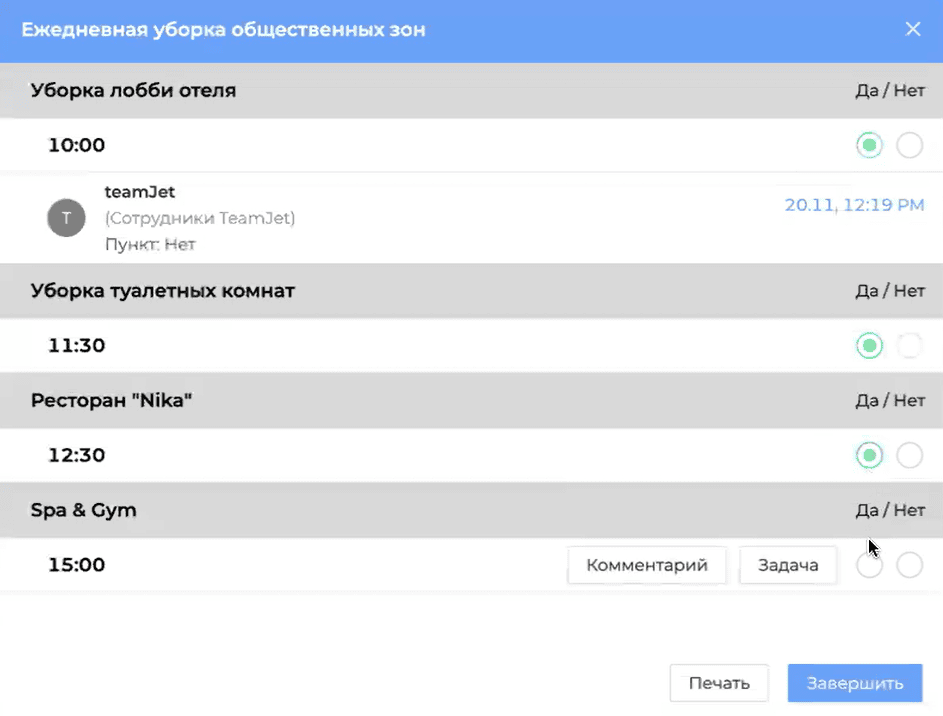This screenshot has width=943, height=716.
Task: Select "Да" for the 10:00 lobby cleaning
Action: tap(869, 146)
